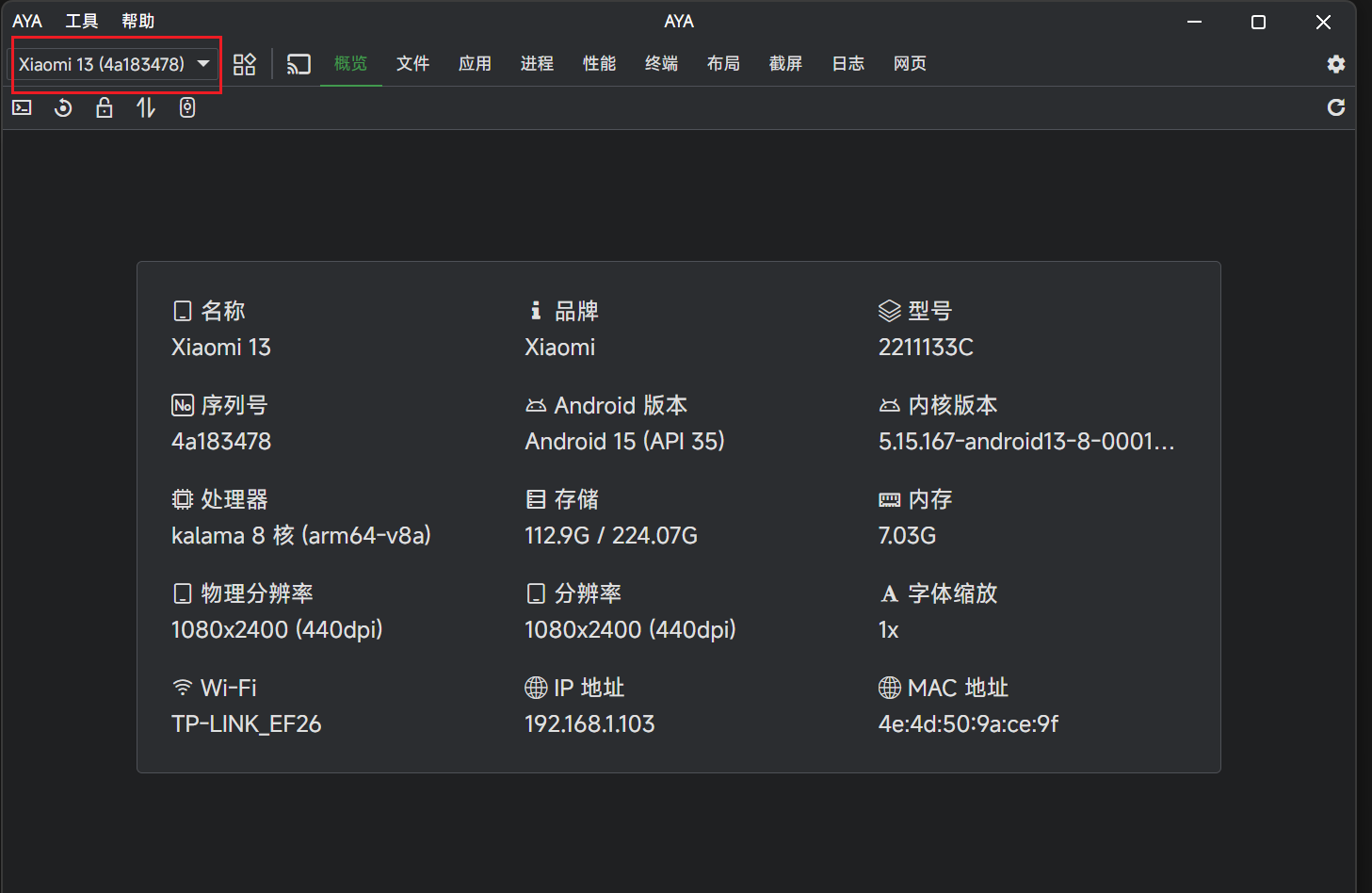
Task: Switch to the 性能 tab
Action: (x=599, y=63)
